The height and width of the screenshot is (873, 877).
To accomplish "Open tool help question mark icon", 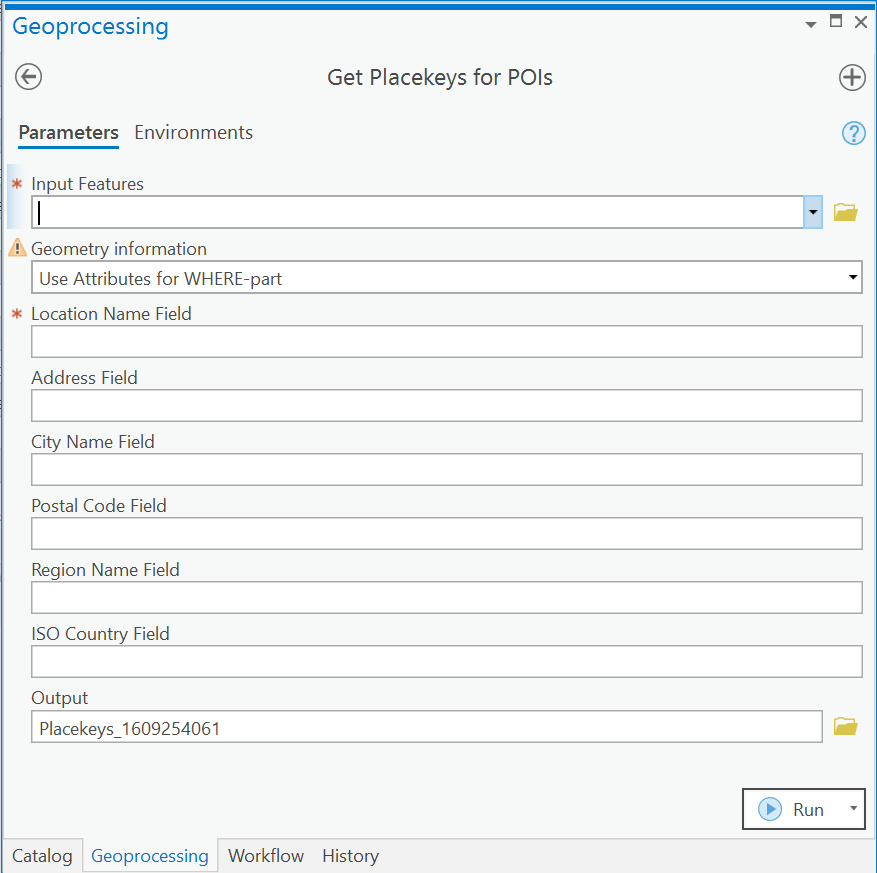I will [x=854, y=133].
